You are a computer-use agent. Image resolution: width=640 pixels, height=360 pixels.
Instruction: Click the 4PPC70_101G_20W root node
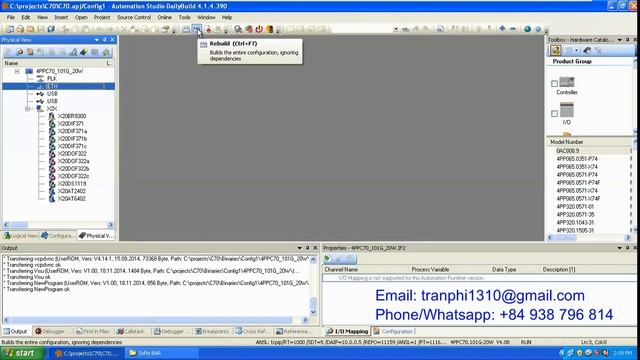tap(59, 71)
